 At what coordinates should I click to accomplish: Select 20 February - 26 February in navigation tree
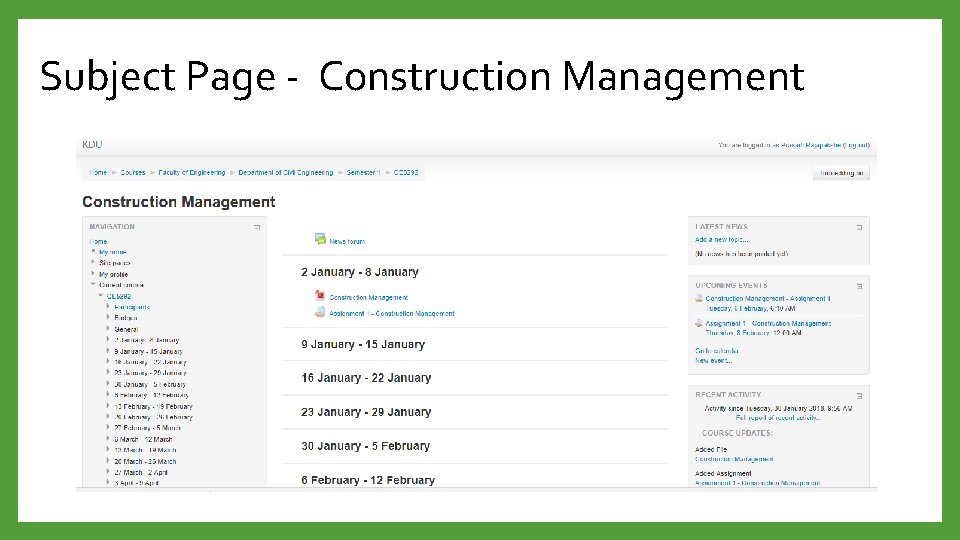[153, 418]
